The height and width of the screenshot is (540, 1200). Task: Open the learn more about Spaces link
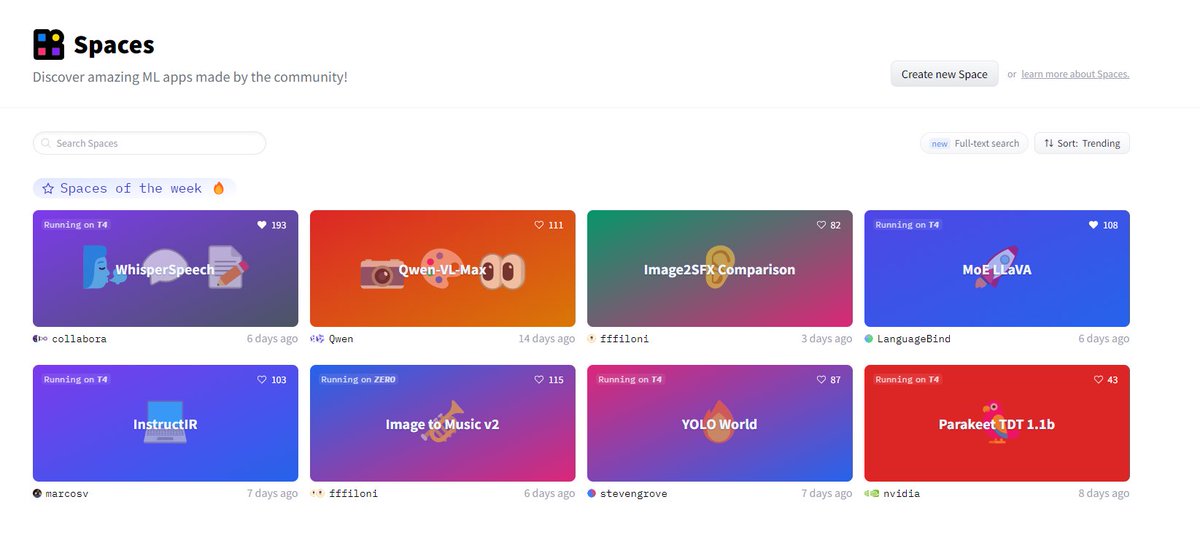click(x=1075, y=74)
